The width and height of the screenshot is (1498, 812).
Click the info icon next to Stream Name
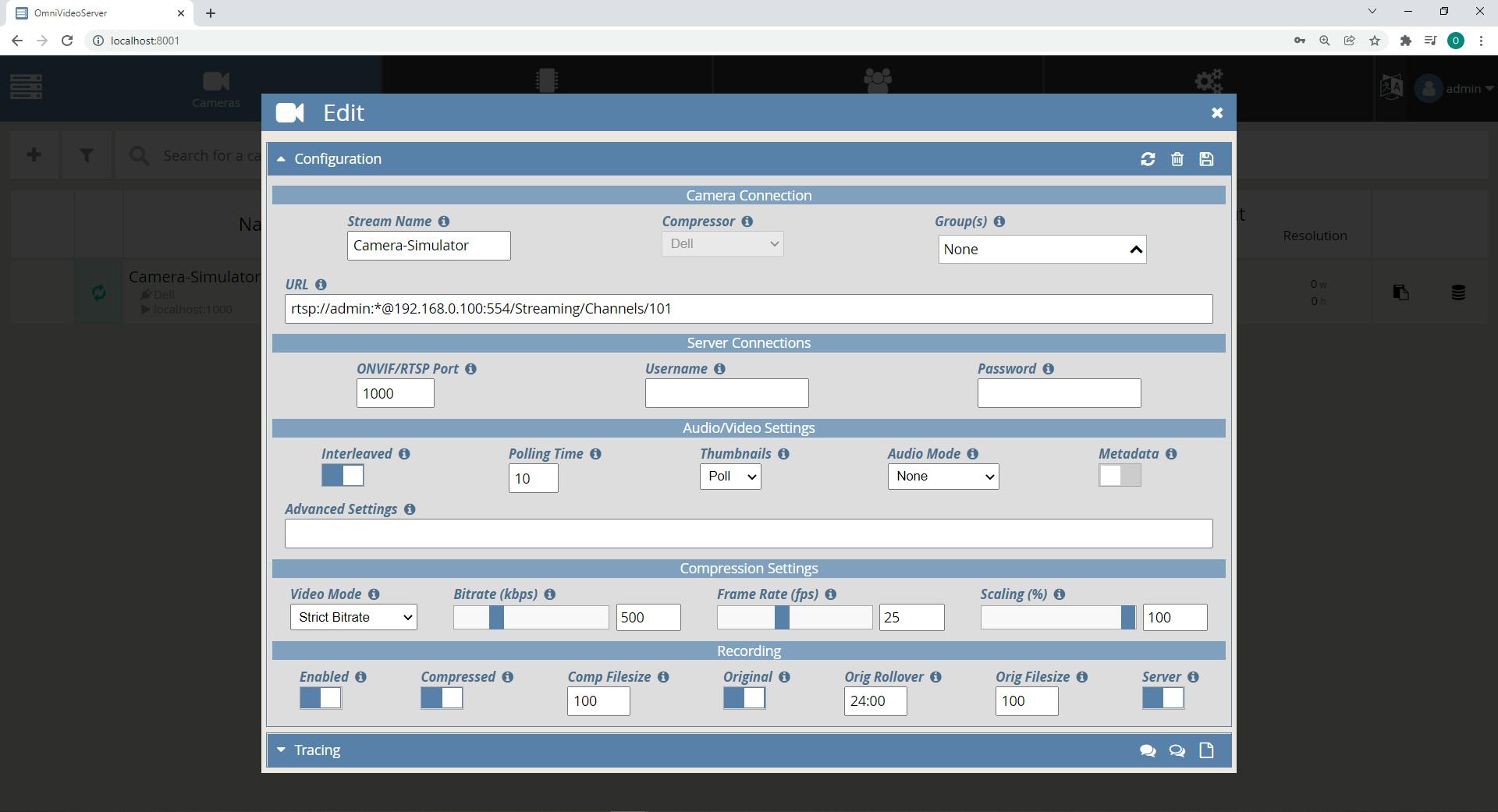click(444, 222)
